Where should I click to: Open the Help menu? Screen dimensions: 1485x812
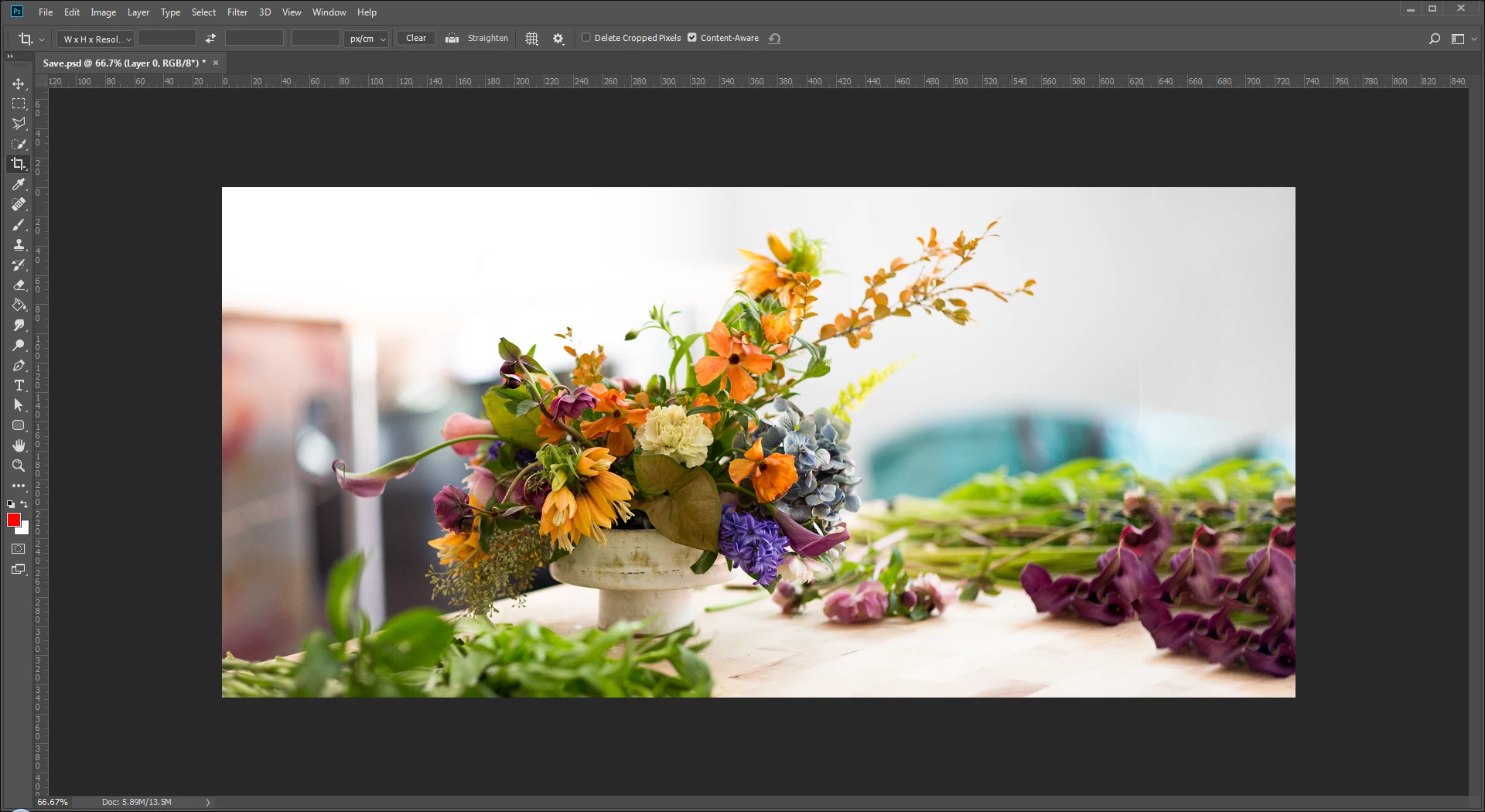(367, 12)
